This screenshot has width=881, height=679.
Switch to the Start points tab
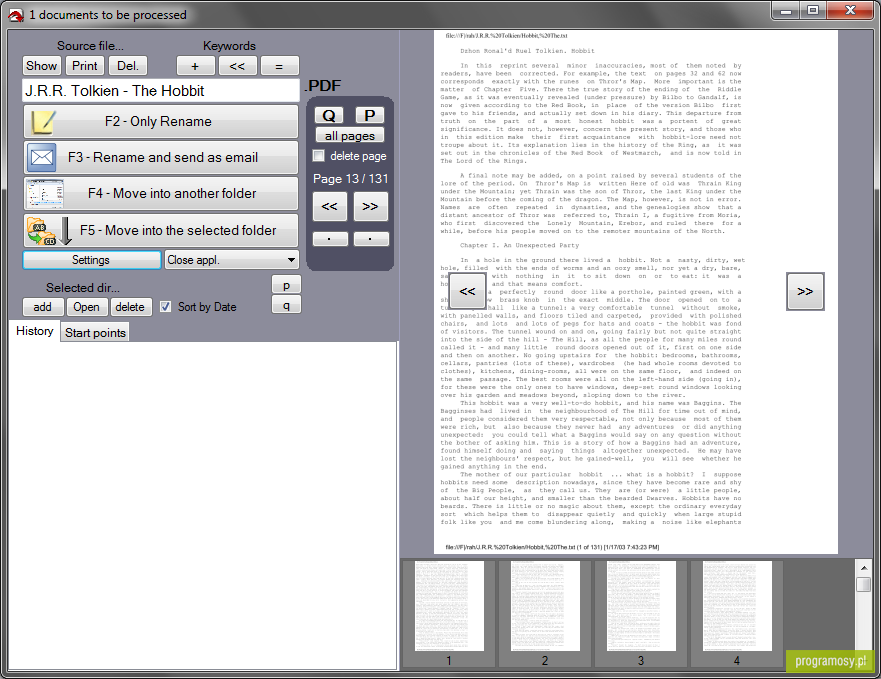point(95,332)
